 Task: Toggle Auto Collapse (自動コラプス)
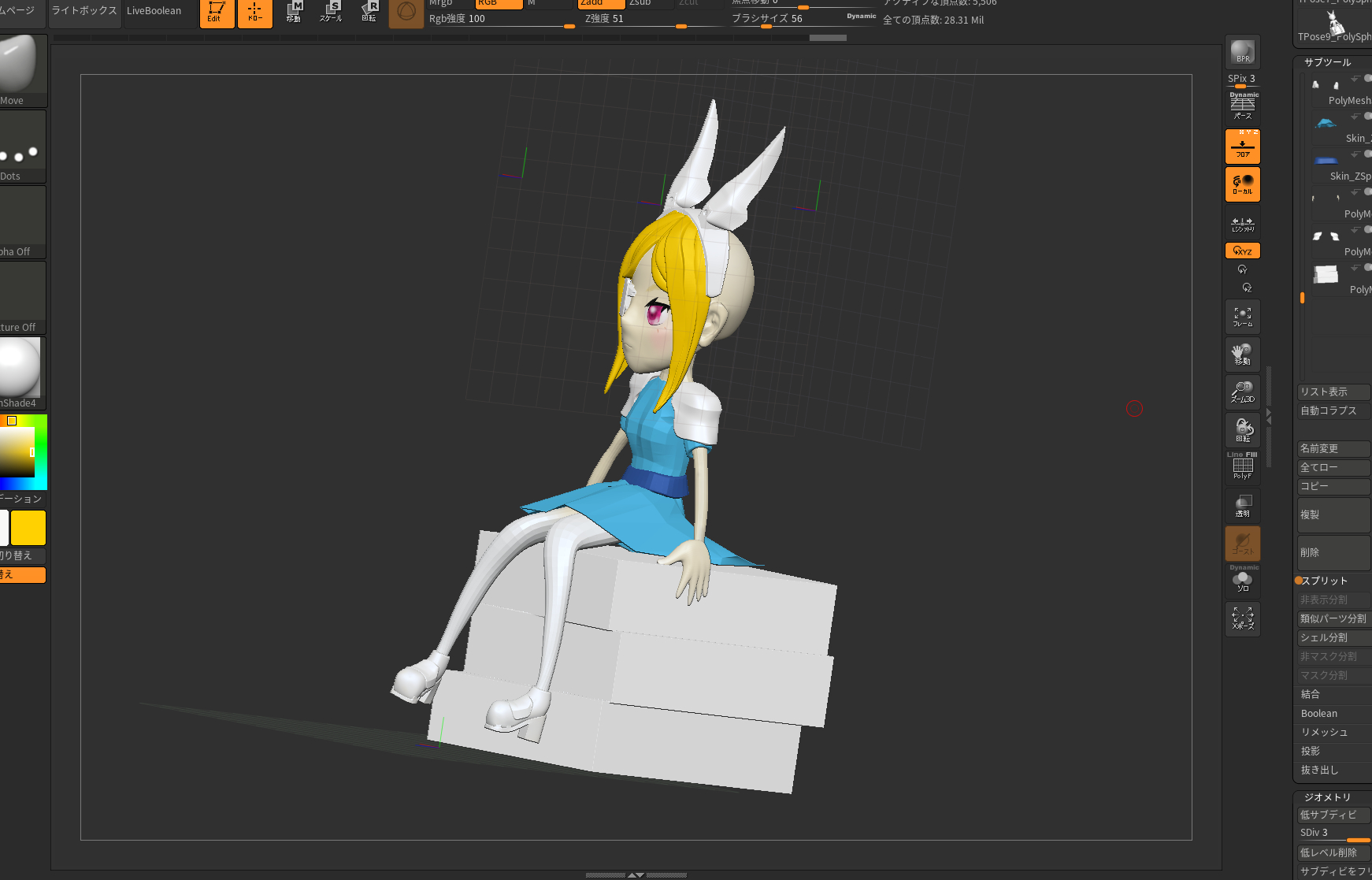[x=1334, y=410]
